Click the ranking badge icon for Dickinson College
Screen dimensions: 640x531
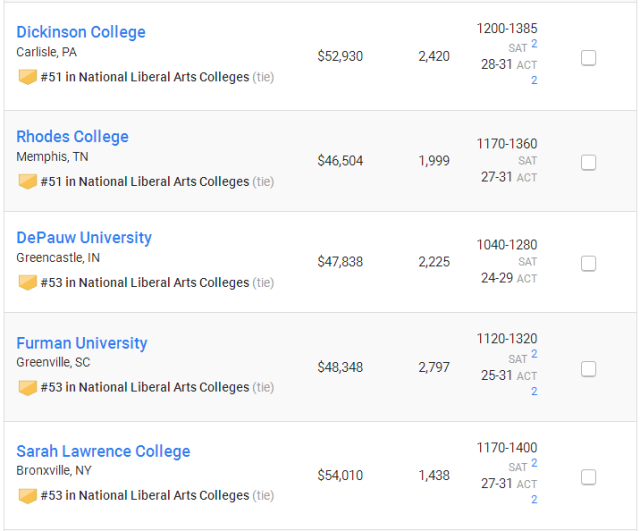tap(28, 77)
